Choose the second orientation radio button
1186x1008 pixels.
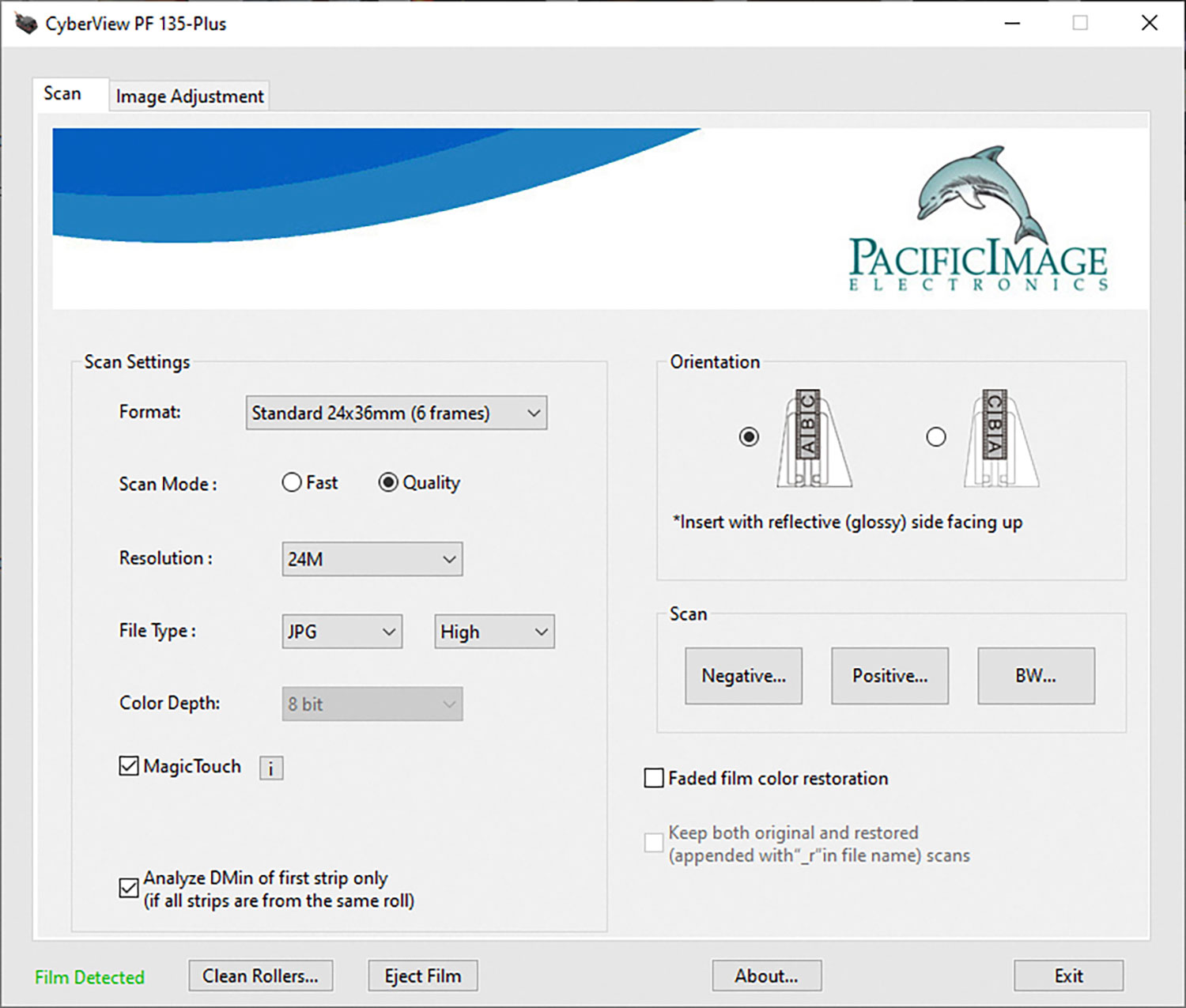pyautogui.click(x=936, y=437)
